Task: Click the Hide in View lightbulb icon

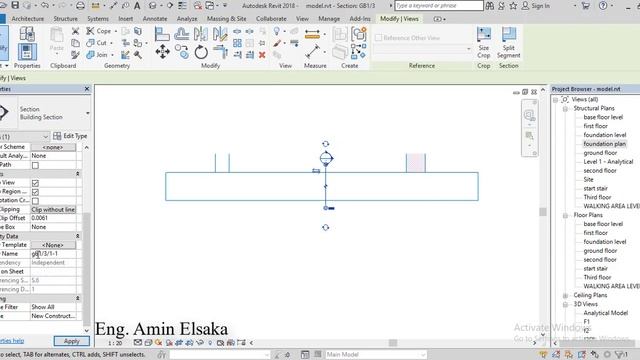Action: tap(277, 31)
